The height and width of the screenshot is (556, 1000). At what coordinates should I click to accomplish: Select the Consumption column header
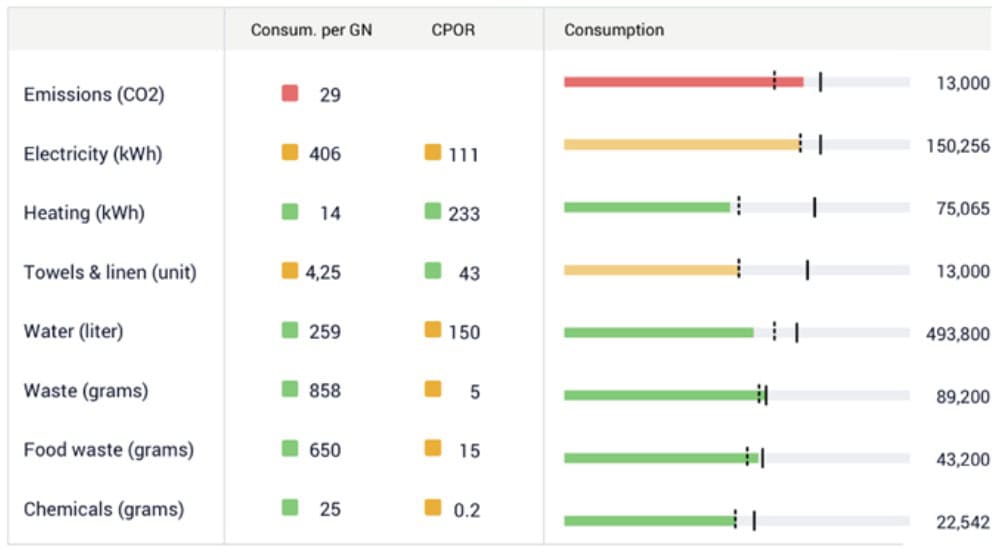click(614, 30)
